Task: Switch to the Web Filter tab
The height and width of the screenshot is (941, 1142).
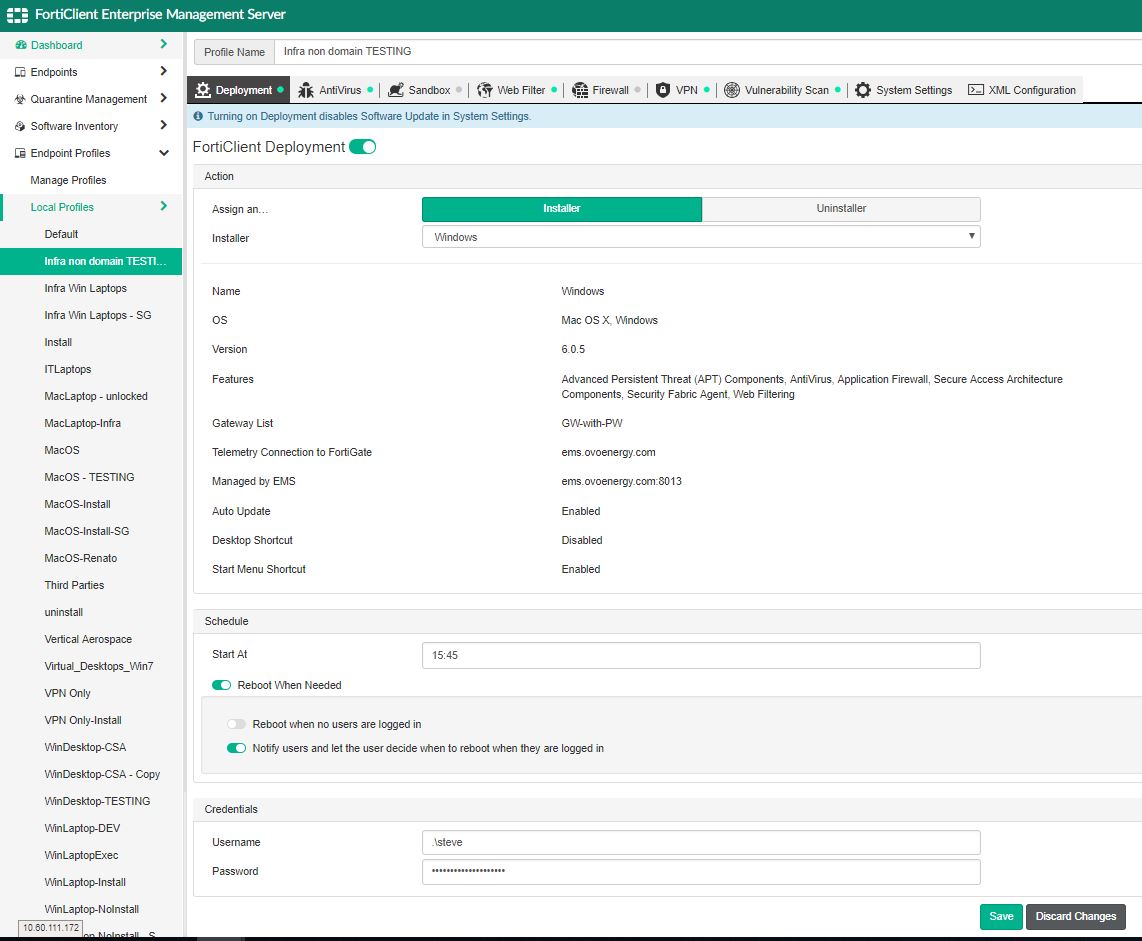Action: click(x=516, y=90)
